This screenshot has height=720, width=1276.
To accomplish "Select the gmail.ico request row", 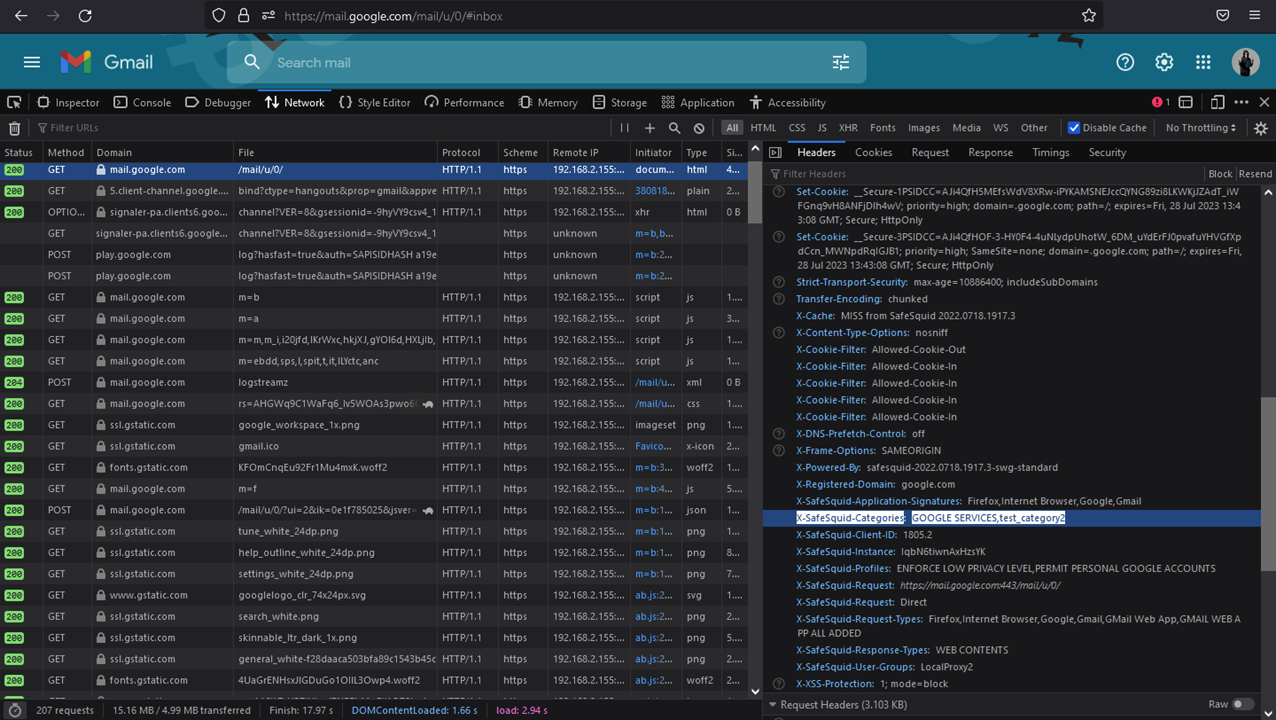I will 374,446.
